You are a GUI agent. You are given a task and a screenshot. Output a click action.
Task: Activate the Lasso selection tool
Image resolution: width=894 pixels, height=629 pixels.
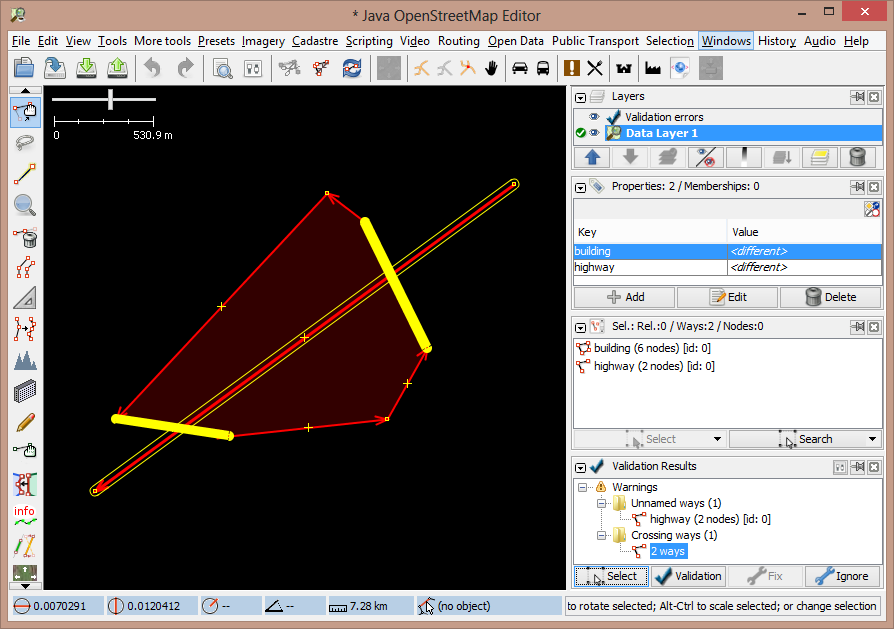[26, 144]
